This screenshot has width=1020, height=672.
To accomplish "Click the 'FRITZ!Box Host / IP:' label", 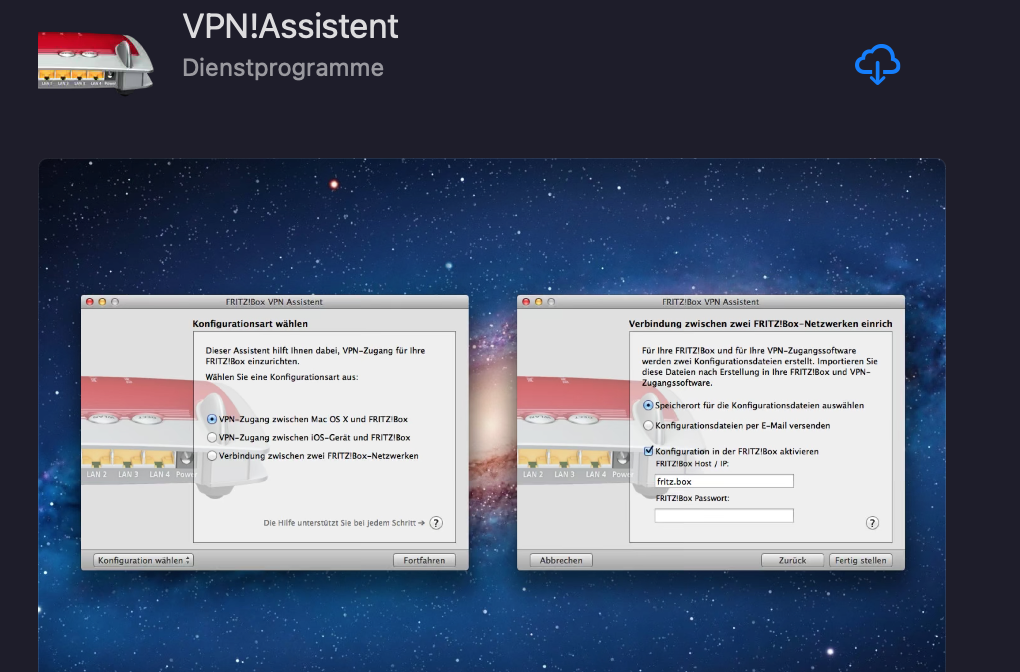I will pos(692,464).
